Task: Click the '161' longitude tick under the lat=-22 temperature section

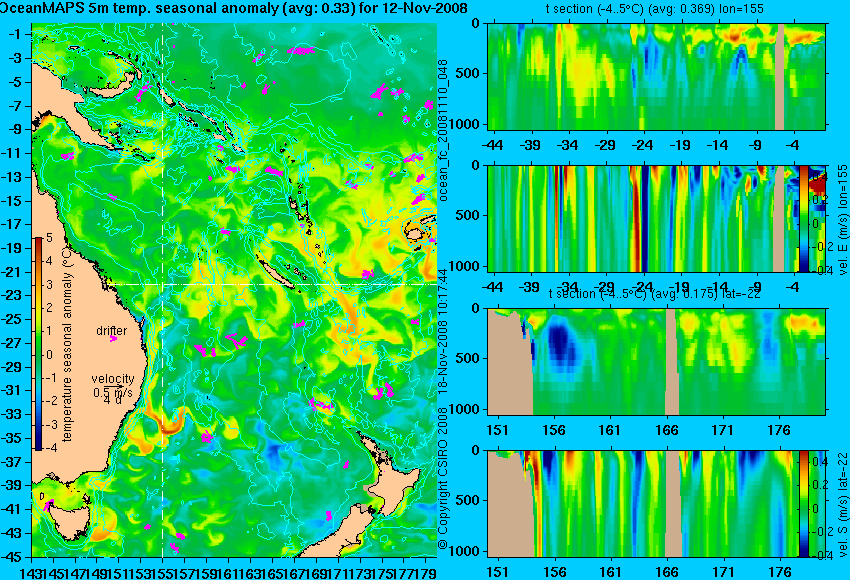Action: click(610, 430)
